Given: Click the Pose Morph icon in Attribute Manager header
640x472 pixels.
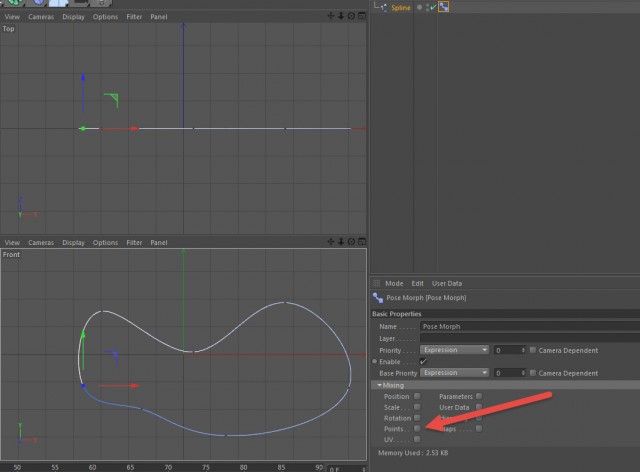Looking at the screenshot, I should point(378,298).
